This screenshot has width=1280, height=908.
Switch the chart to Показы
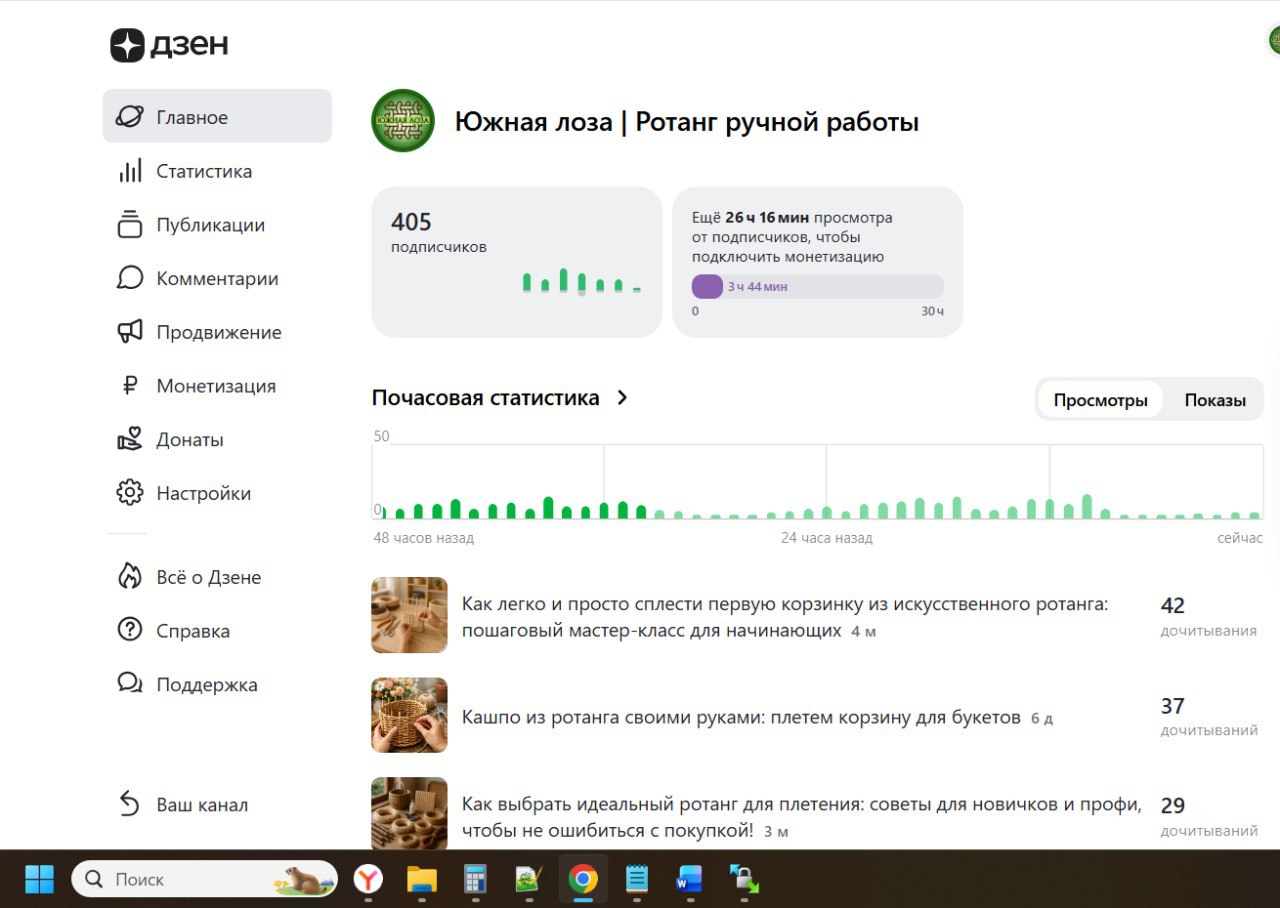[1214, 400]
